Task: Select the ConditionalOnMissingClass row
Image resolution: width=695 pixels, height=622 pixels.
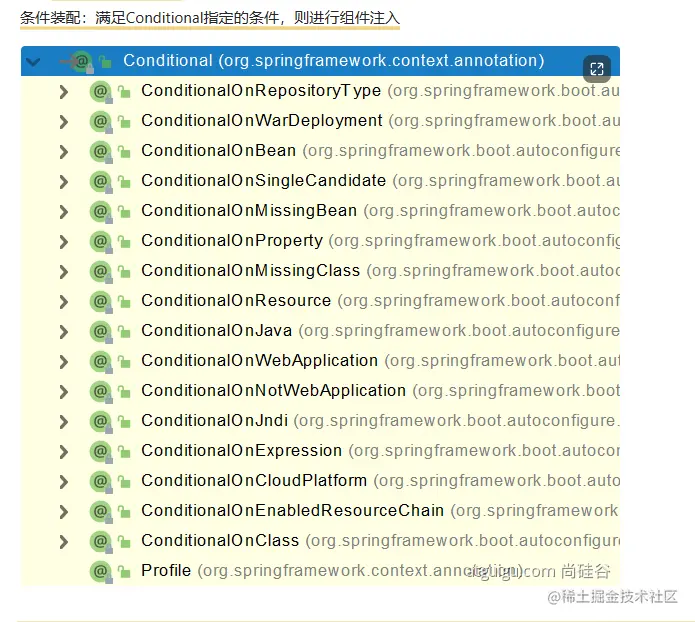Action: (x=320, y=271)
